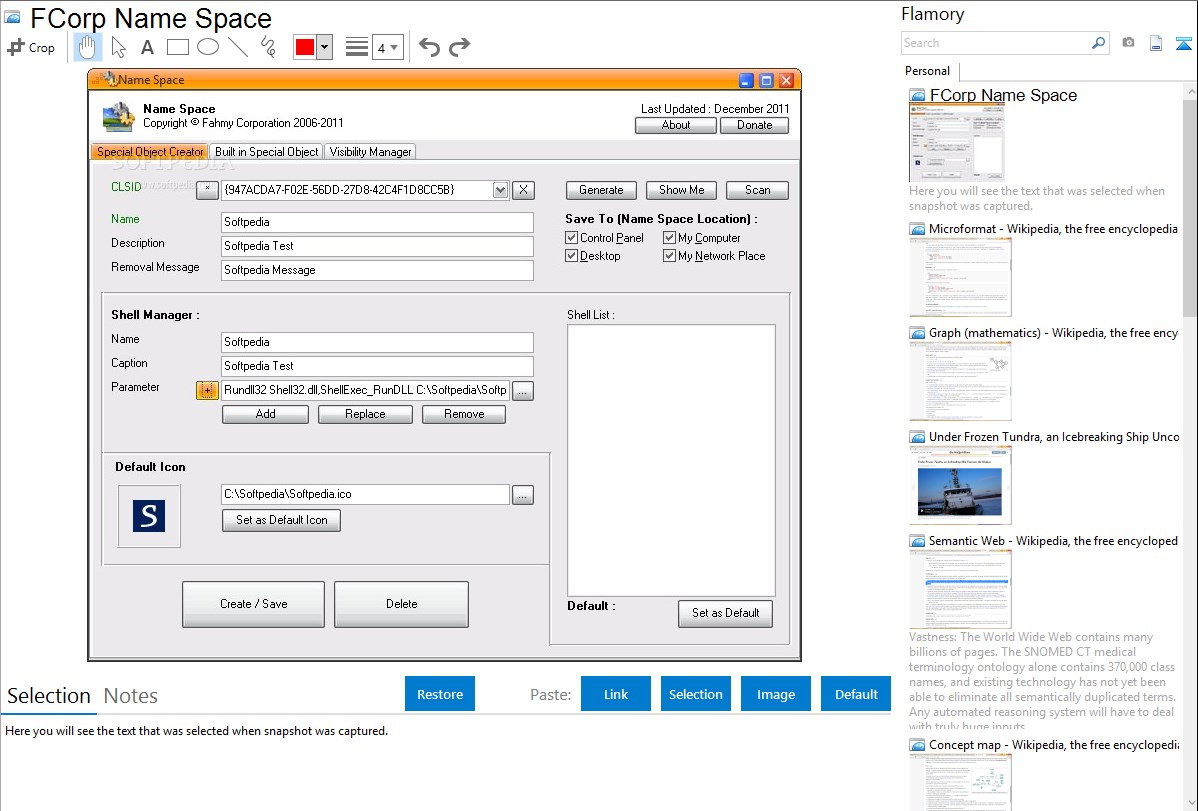Viewport: 1198px width, 811px height.
Task: Pick the freehand squiggle tool
Action: pyautogui.click(x=268, y=47)
